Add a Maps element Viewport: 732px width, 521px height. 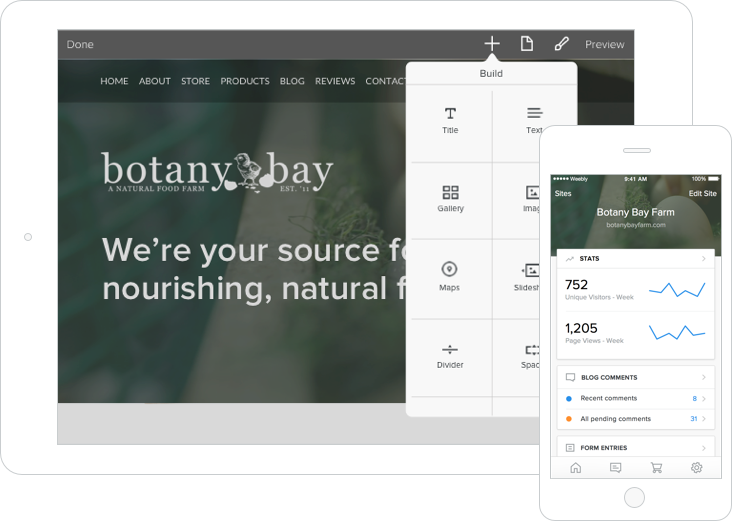point(449,276)
